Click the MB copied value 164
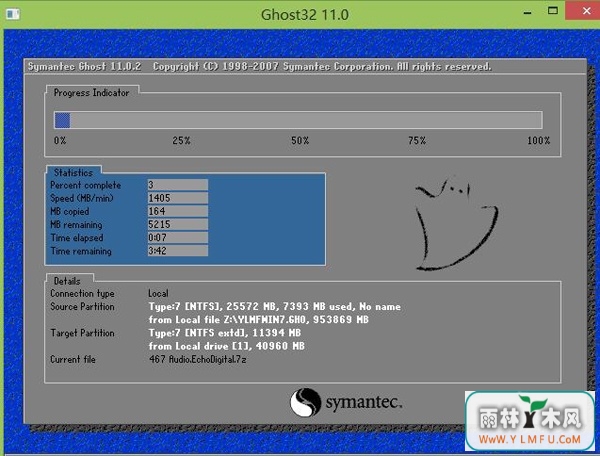 [x=178, y=211]
